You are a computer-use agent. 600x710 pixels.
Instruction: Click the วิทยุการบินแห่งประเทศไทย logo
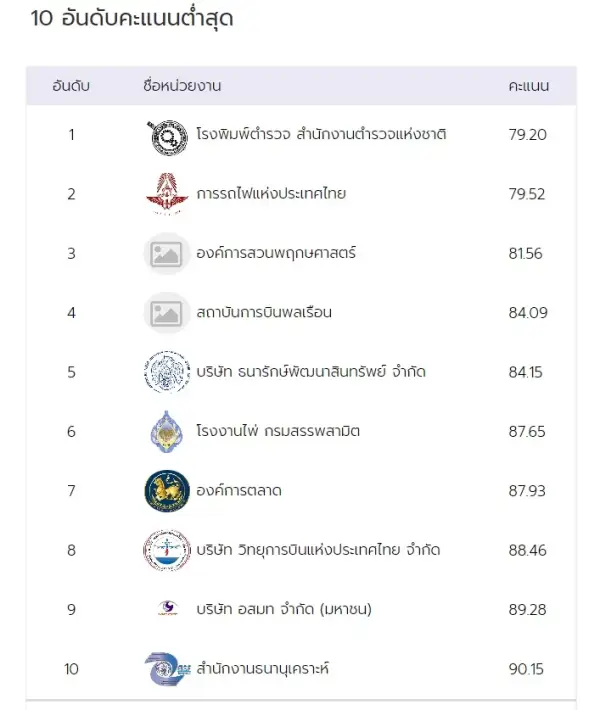tap(166, 550)
